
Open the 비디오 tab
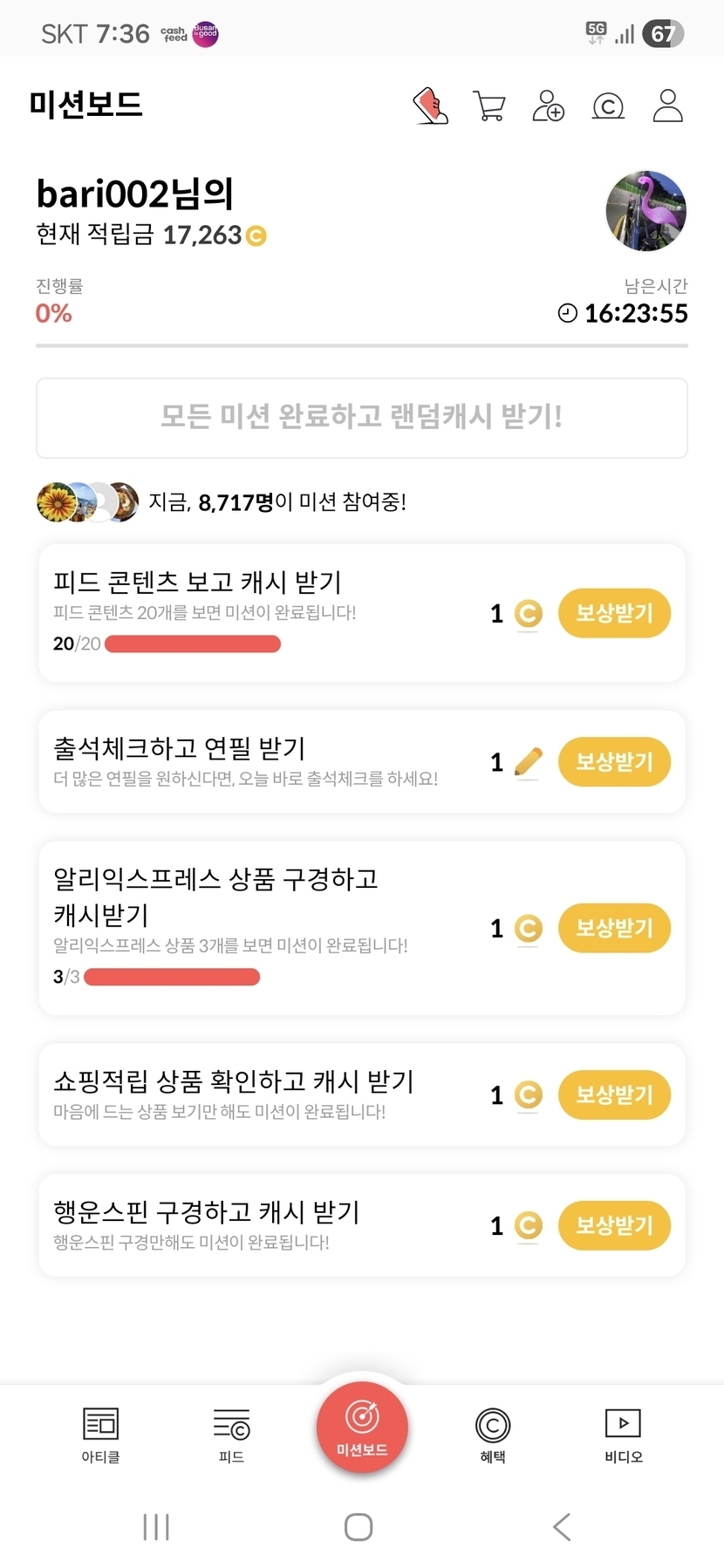623,1435
